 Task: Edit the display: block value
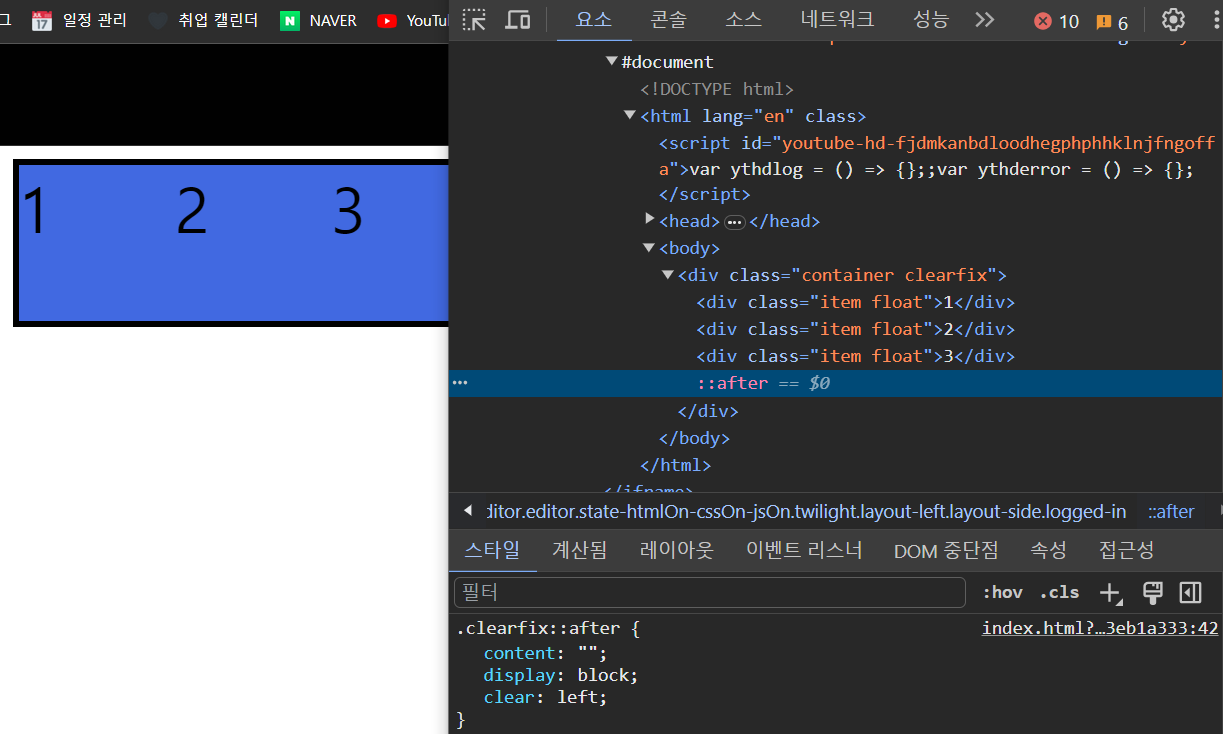click(603, 675)
